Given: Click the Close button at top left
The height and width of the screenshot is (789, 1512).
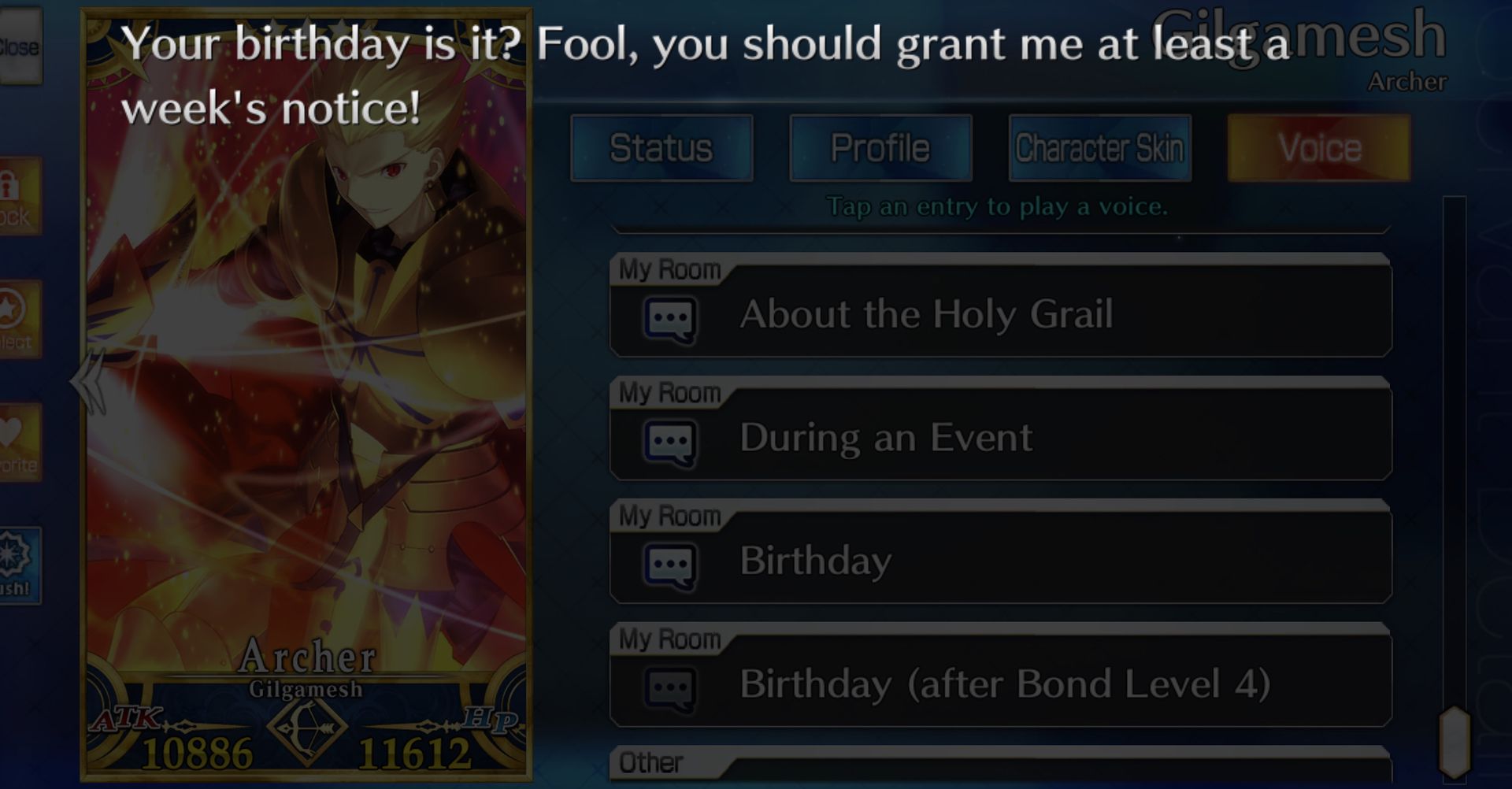Looking at the screenshot, I should tap(20, 46).
